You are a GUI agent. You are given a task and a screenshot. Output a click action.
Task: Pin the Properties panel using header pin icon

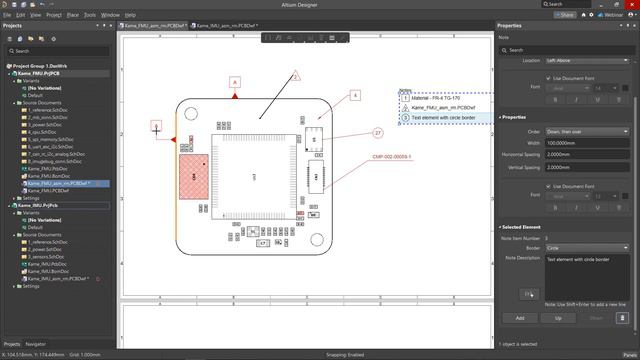628,25
